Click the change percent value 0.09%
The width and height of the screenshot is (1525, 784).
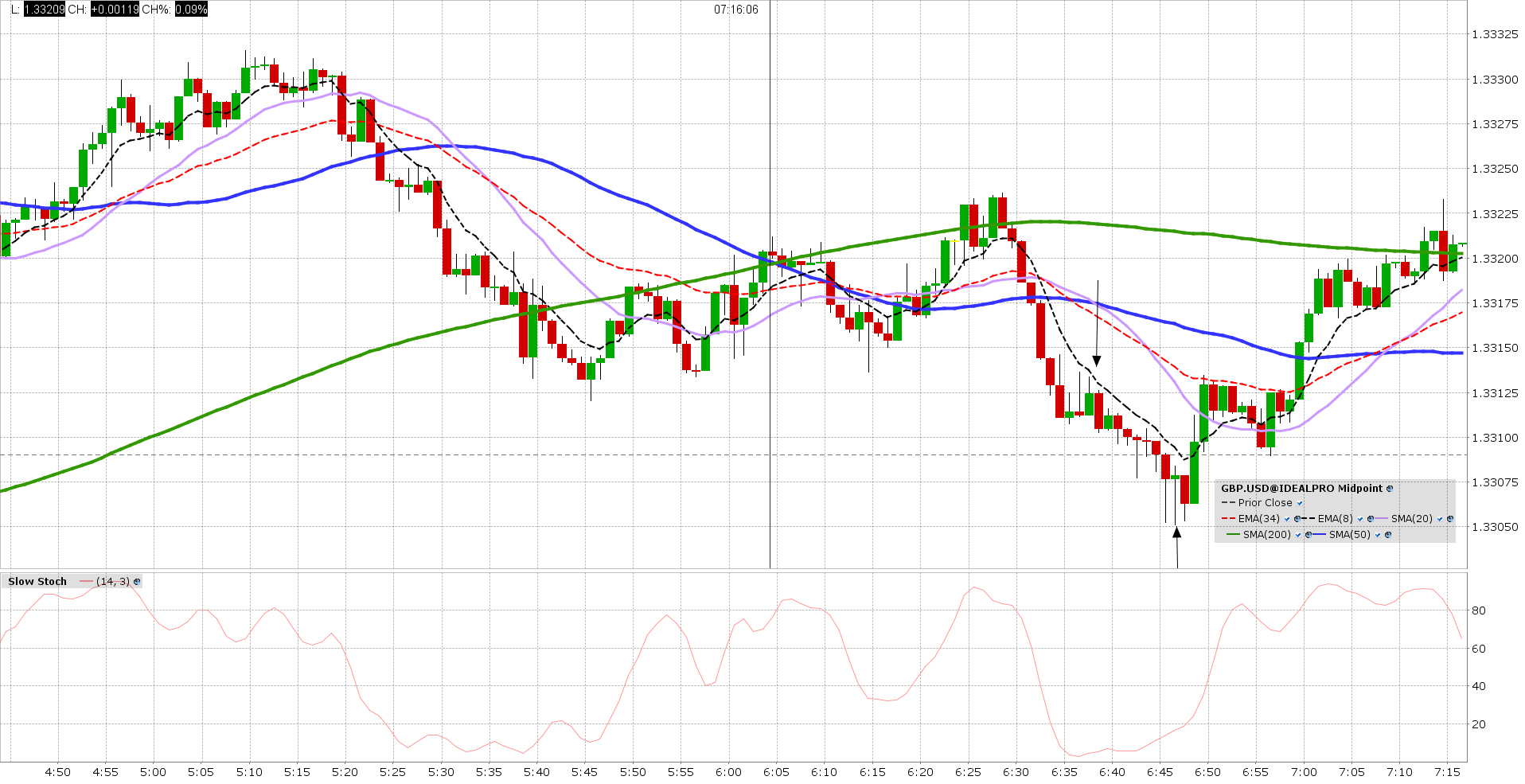point(191,10)
